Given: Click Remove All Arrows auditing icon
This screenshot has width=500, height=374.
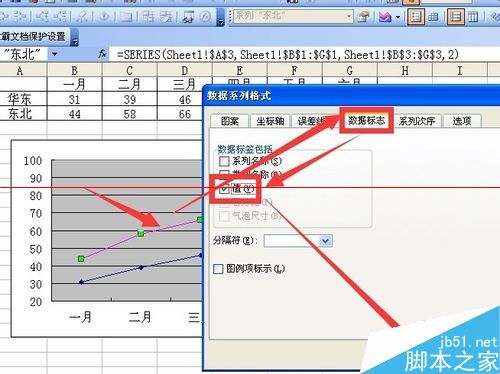Looking at the screenshot, I should pyautogui.click(x=82, y=16).
